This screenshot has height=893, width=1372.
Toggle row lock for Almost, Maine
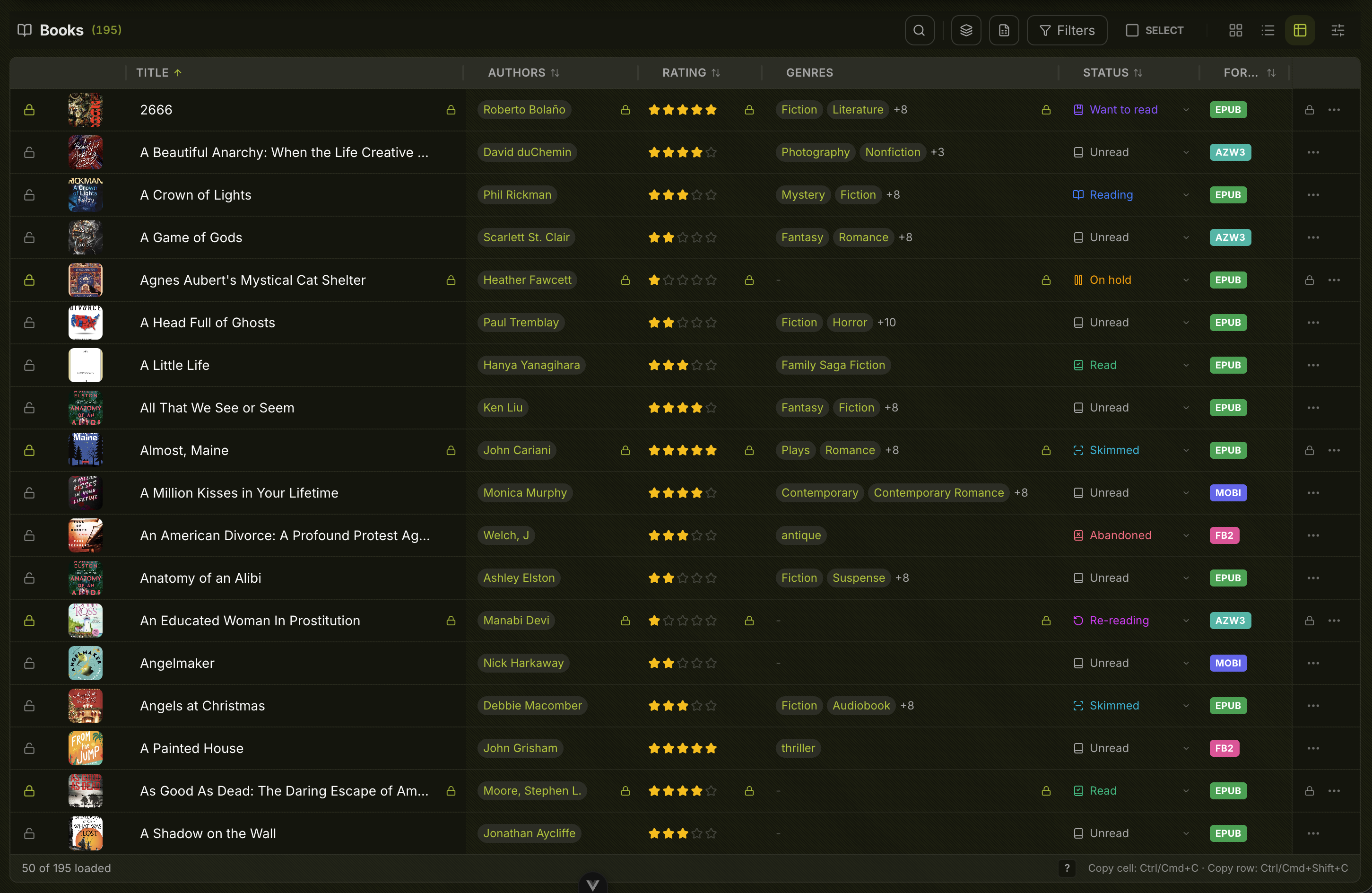click(x=29, y=451)
